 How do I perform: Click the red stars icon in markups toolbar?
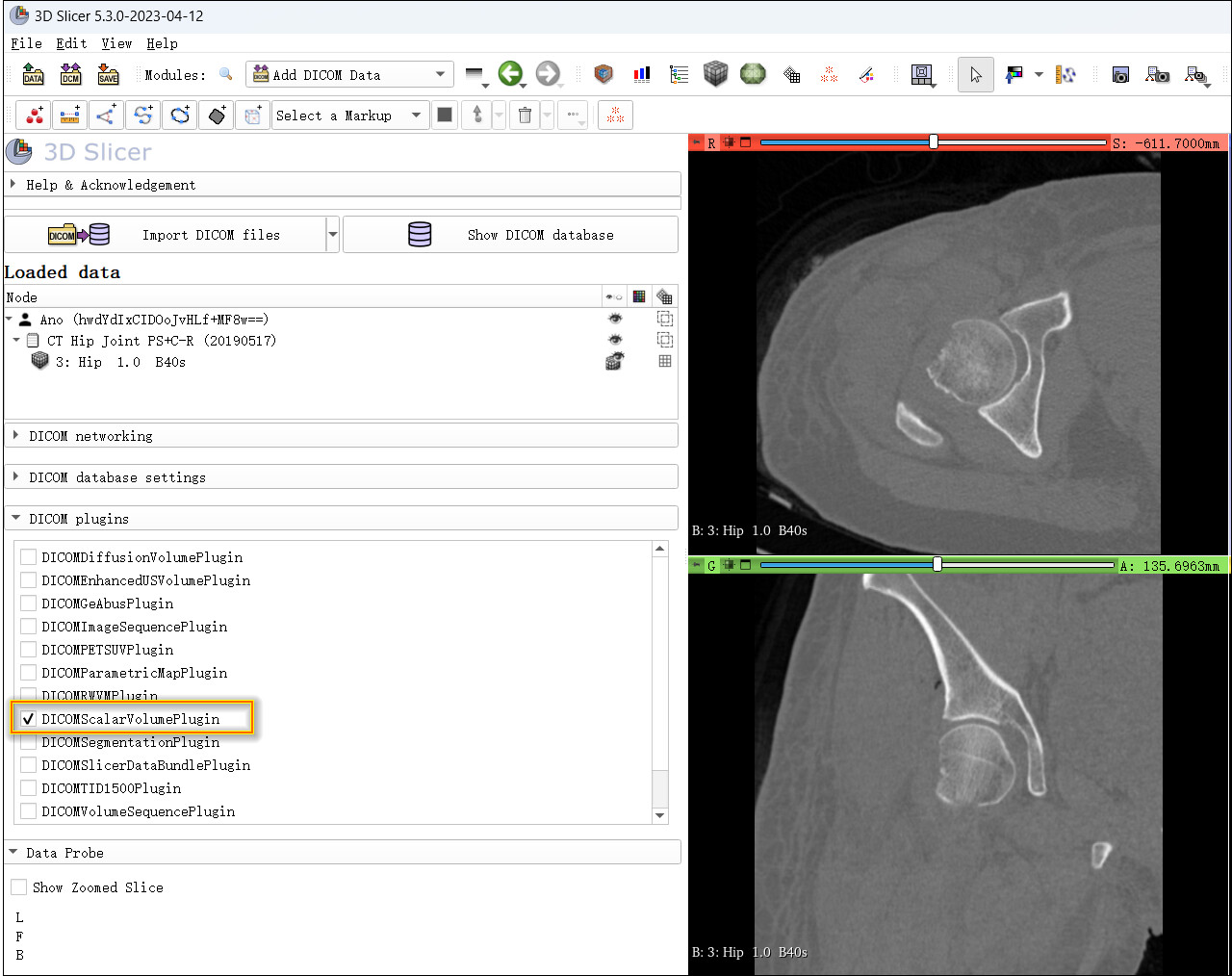point(615,116)
